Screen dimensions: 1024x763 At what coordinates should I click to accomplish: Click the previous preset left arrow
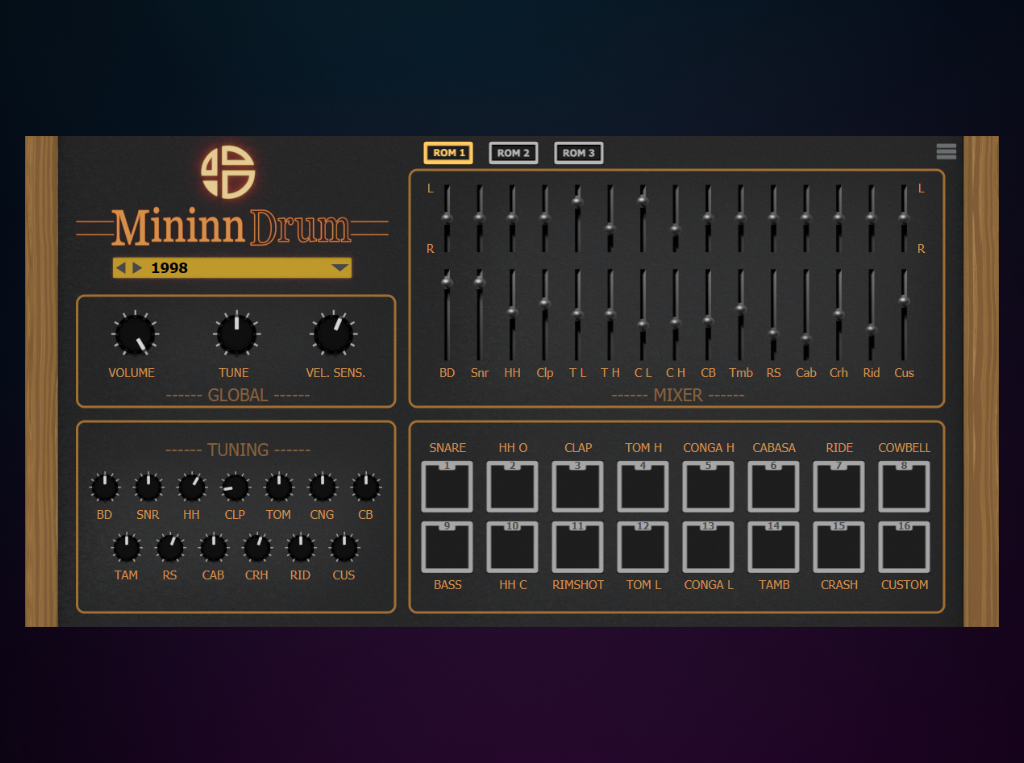pyautogui.click(x=121, y=268)
